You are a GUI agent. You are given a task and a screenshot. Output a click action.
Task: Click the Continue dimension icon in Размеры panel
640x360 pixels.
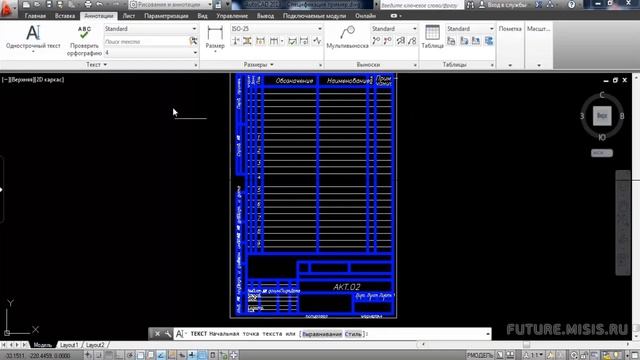tap(273, 41)
